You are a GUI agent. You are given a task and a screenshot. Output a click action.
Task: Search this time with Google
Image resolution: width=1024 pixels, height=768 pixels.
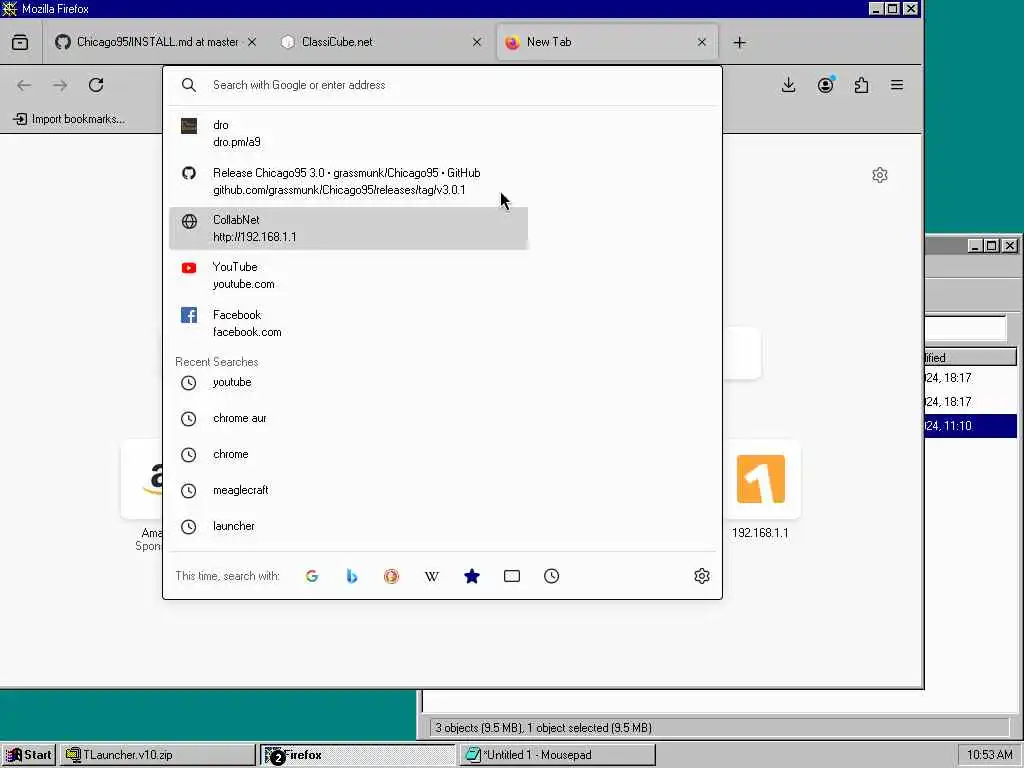pos(312,576)
